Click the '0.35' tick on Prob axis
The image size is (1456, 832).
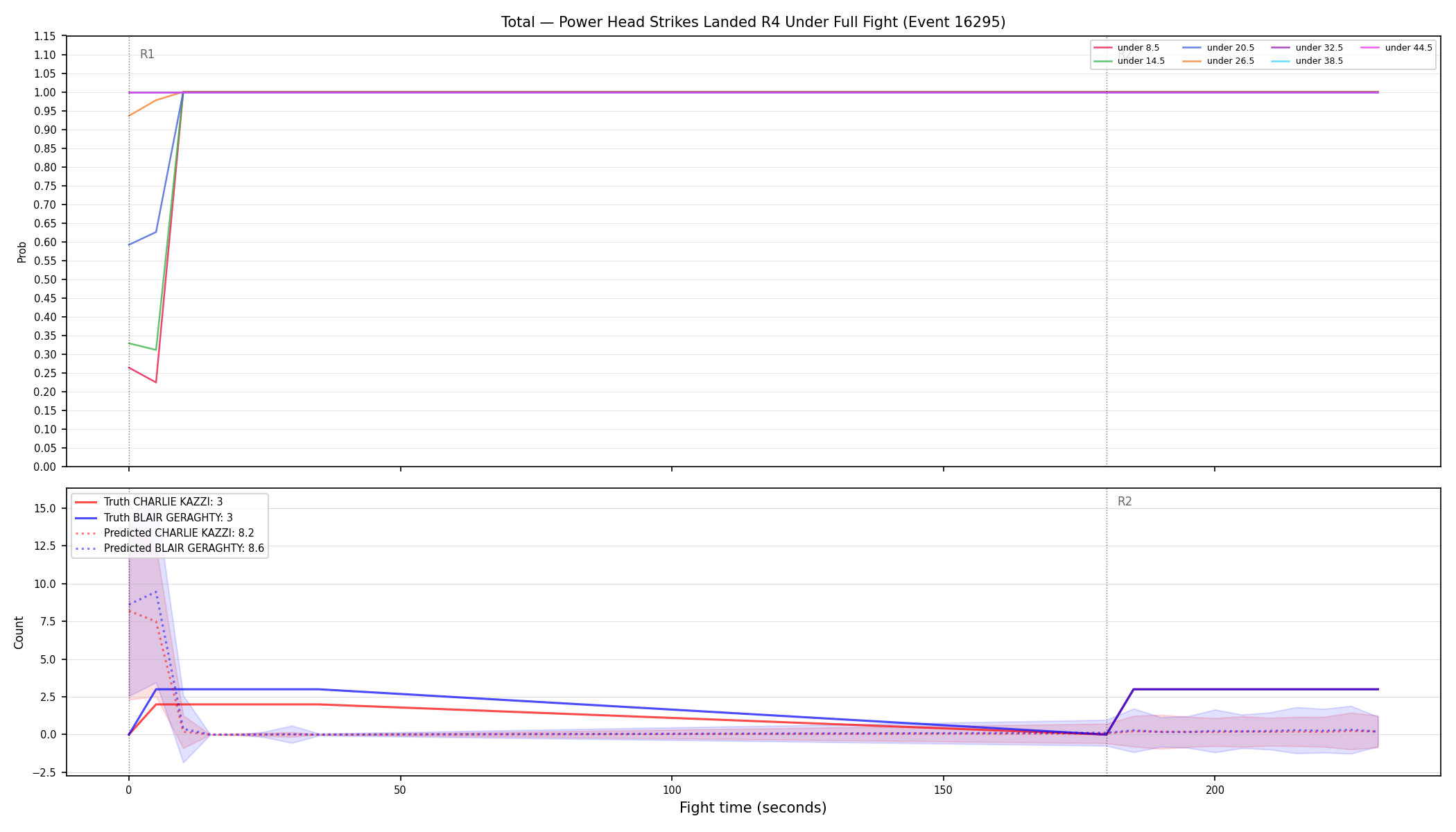(45, 336)
